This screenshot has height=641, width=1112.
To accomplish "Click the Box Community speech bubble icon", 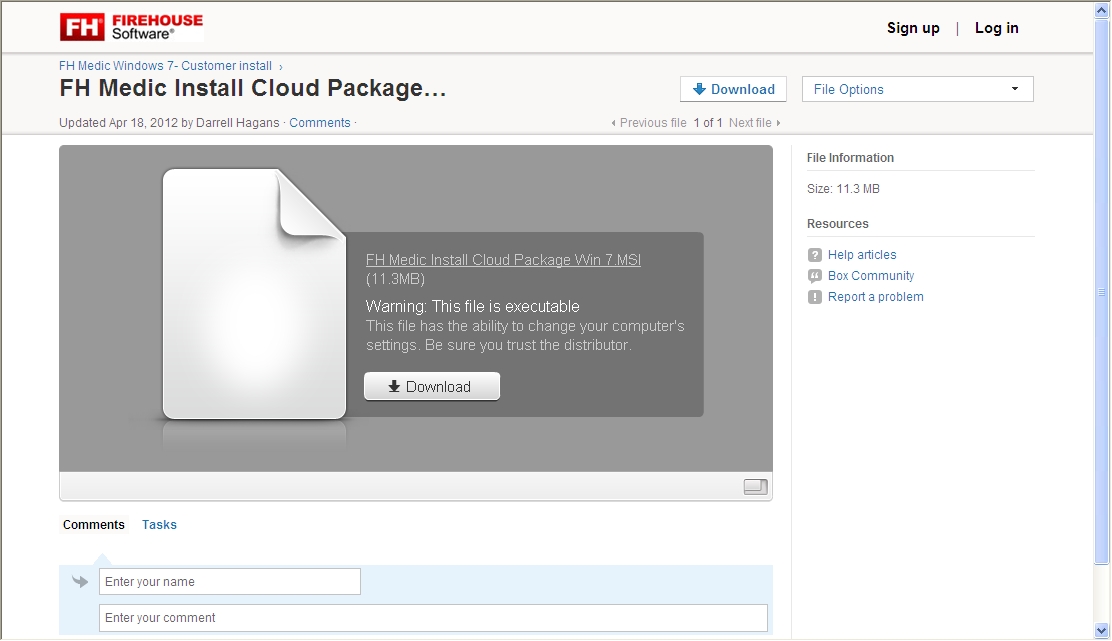I will [x=815, y=276].
